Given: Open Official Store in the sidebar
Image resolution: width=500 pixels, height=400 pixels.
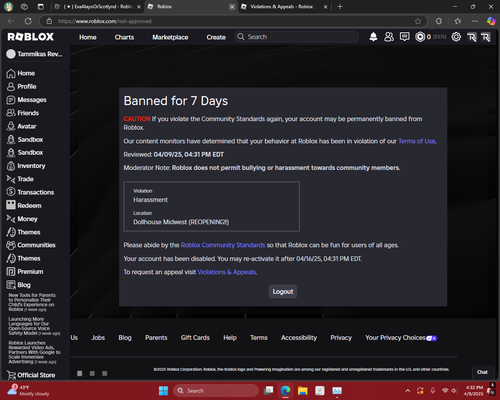Looking at the screenshot, I should pyautogui.click(x=31, y=375).
